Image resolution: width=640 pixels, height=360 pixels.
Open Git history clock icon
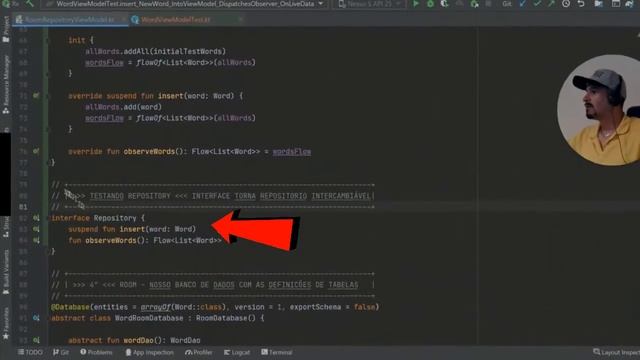point(566,4)
